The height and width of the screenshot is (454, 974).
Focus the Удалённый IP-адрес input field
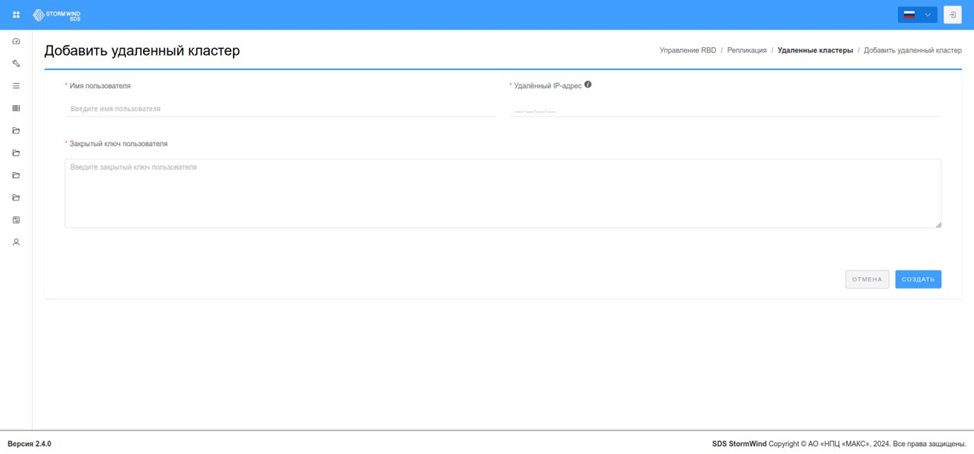point(725,111)
